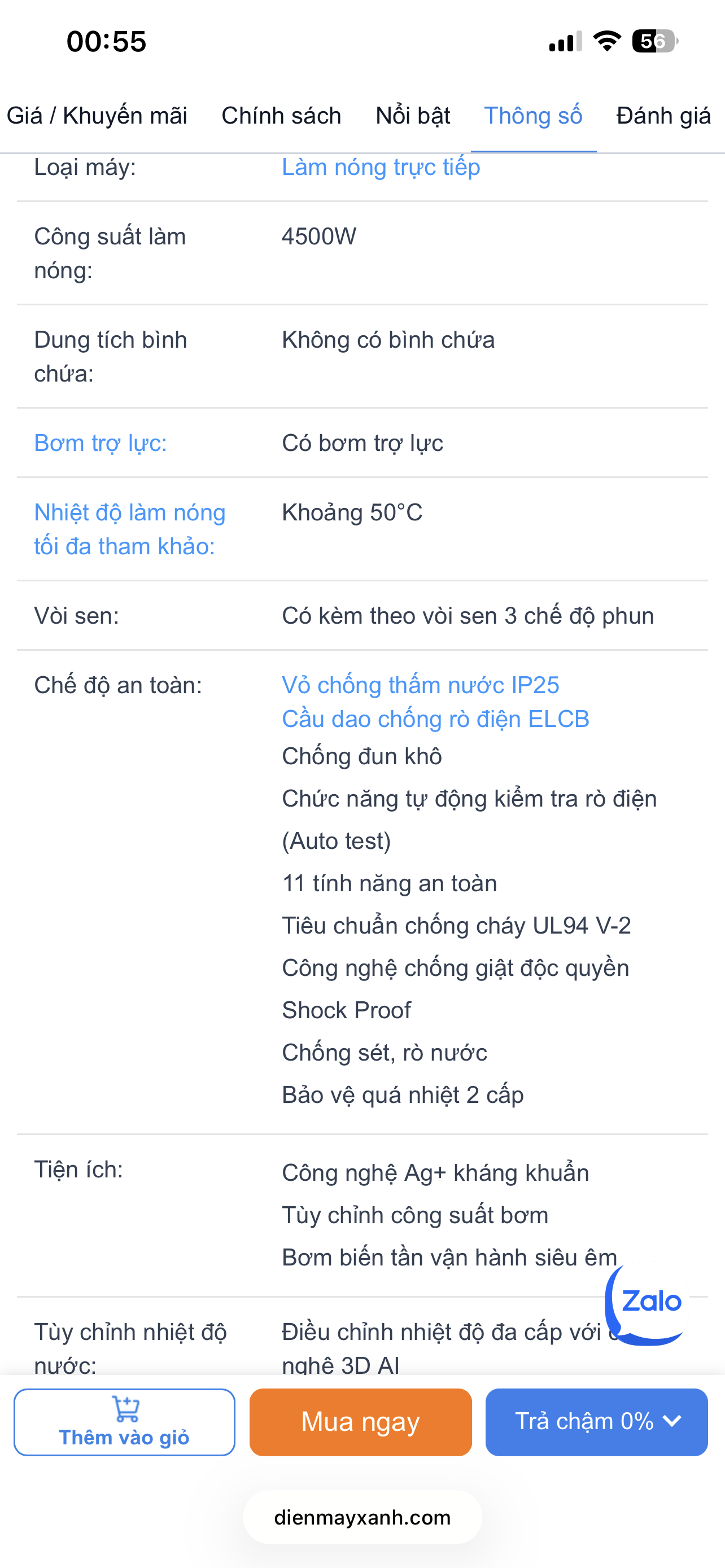Tap the Wi-Fi status icon

coord(606,41)
